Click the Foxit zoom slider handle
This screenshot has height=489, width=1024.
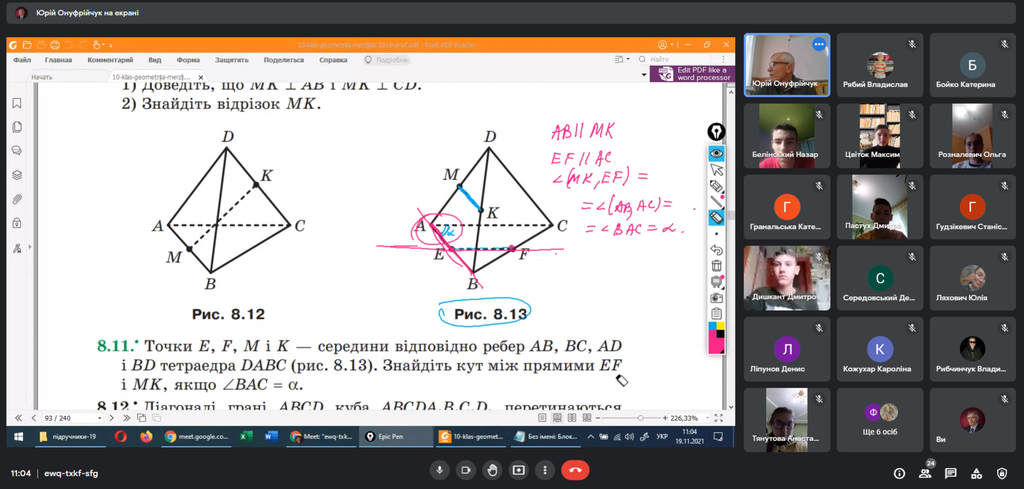[x=641, y=418]
